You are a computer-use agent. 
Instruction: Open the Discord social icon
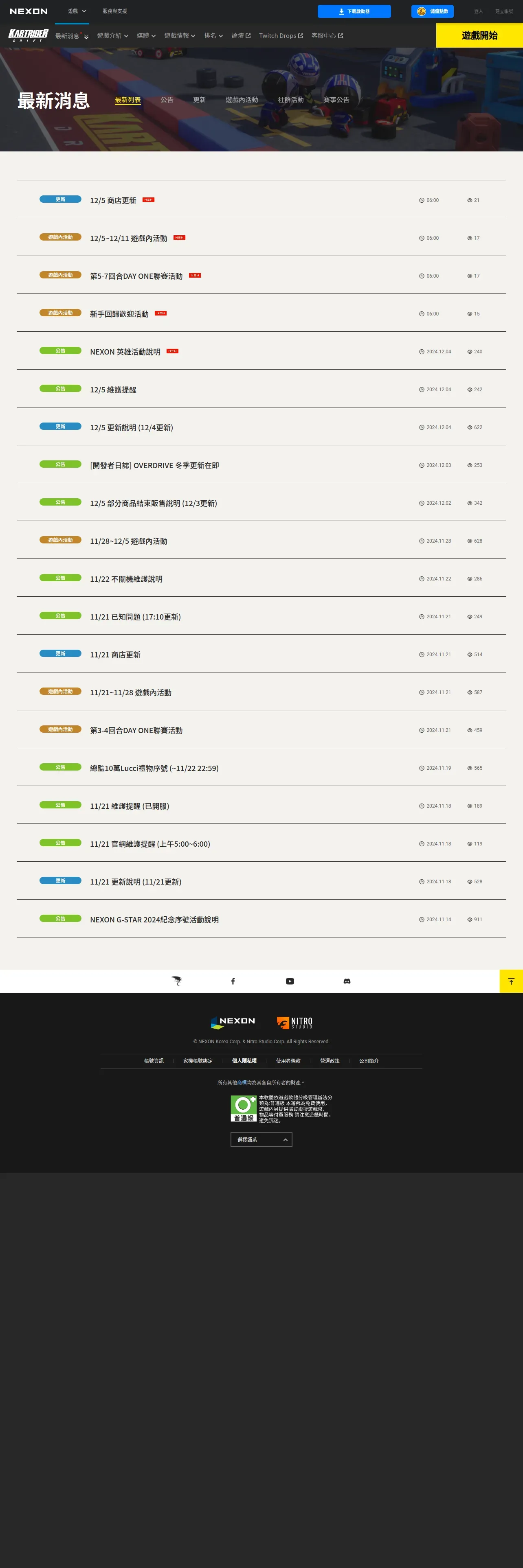point(347,981)
